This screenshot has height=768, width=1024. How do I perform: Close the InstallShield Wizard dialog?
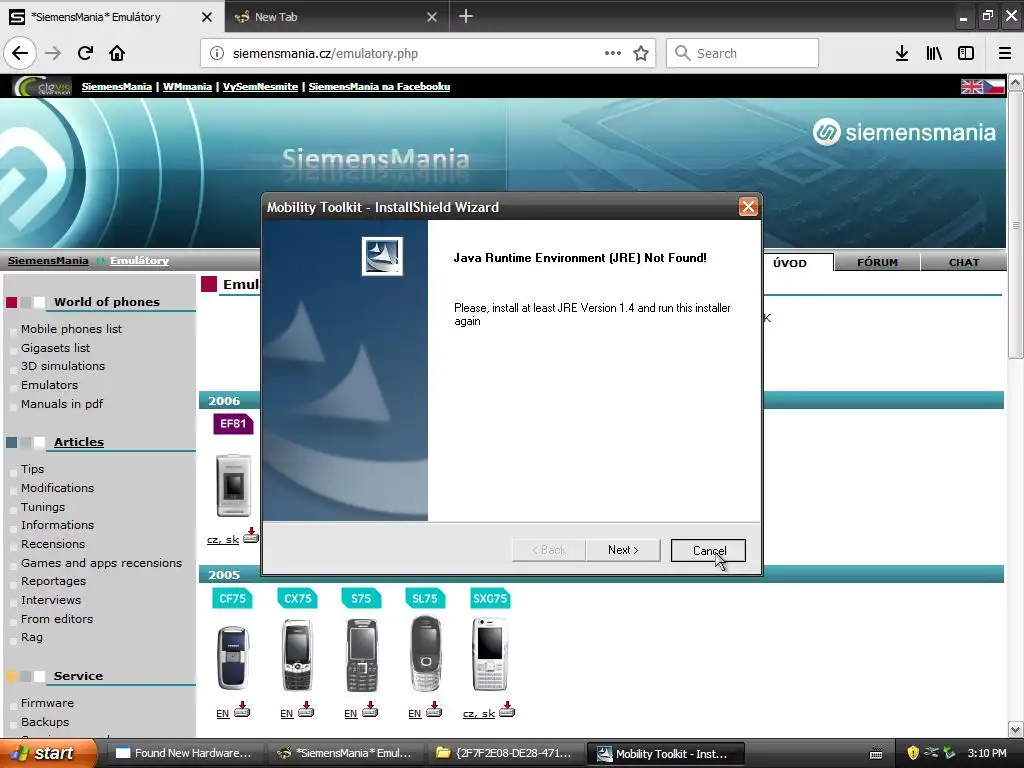[x=748, y=207]
